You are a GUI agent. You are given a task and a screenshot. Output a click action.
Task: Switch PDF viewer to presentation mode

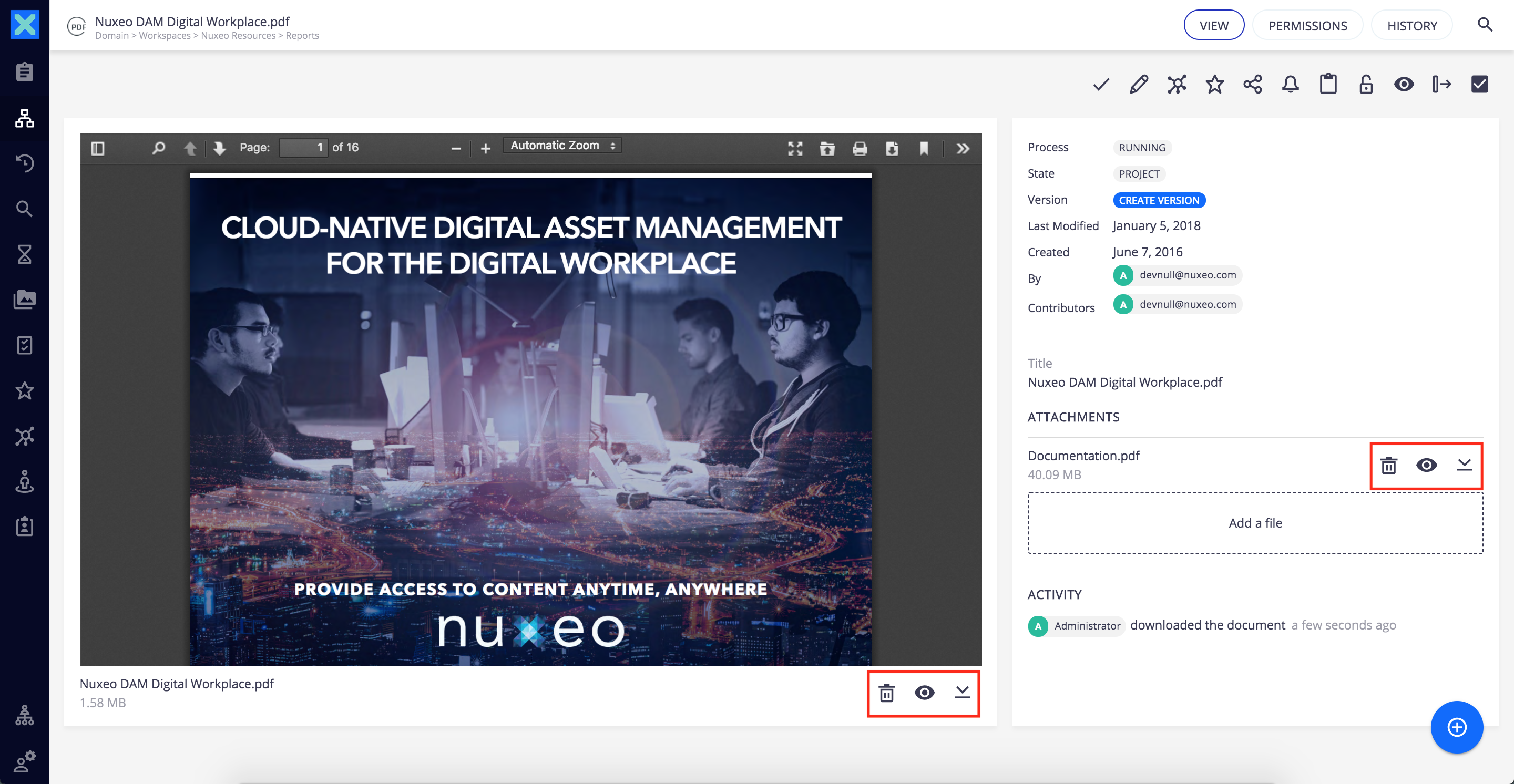pyautogui.click(x=795, y=149)
